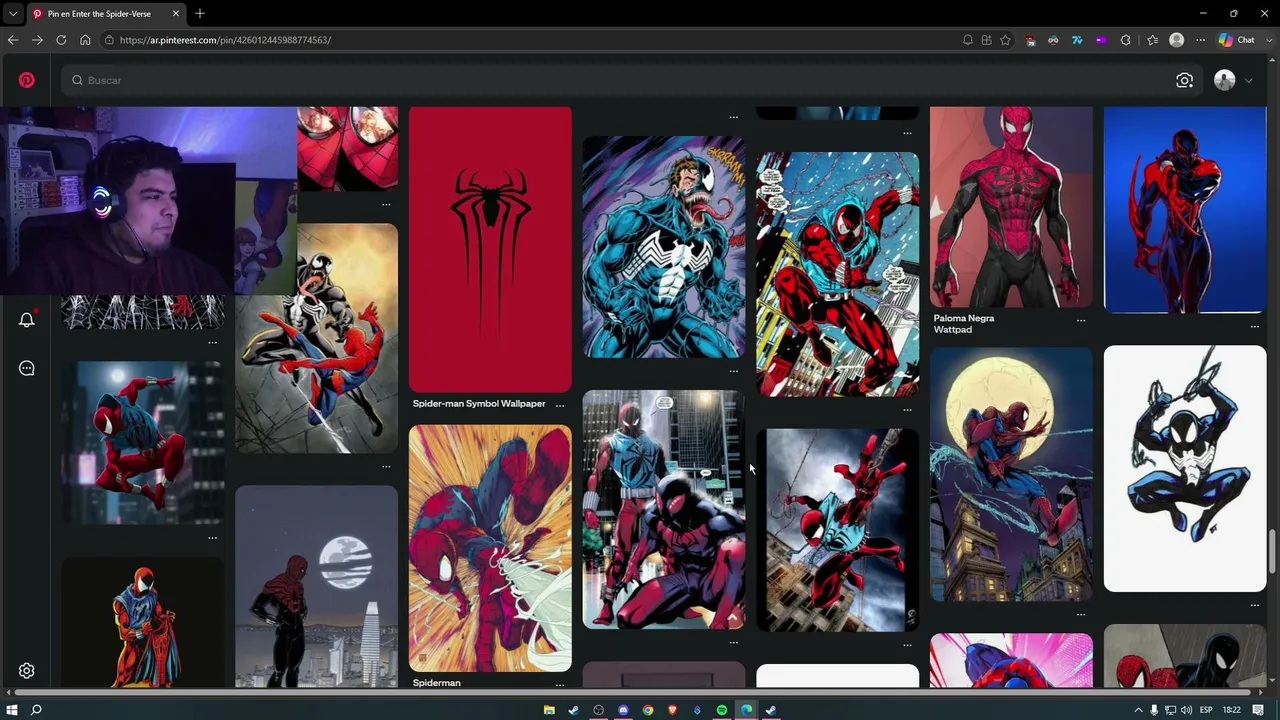The image size is (1280, 720).
Task: Open Brave browser from the taskbar
Action: [672, 710]
